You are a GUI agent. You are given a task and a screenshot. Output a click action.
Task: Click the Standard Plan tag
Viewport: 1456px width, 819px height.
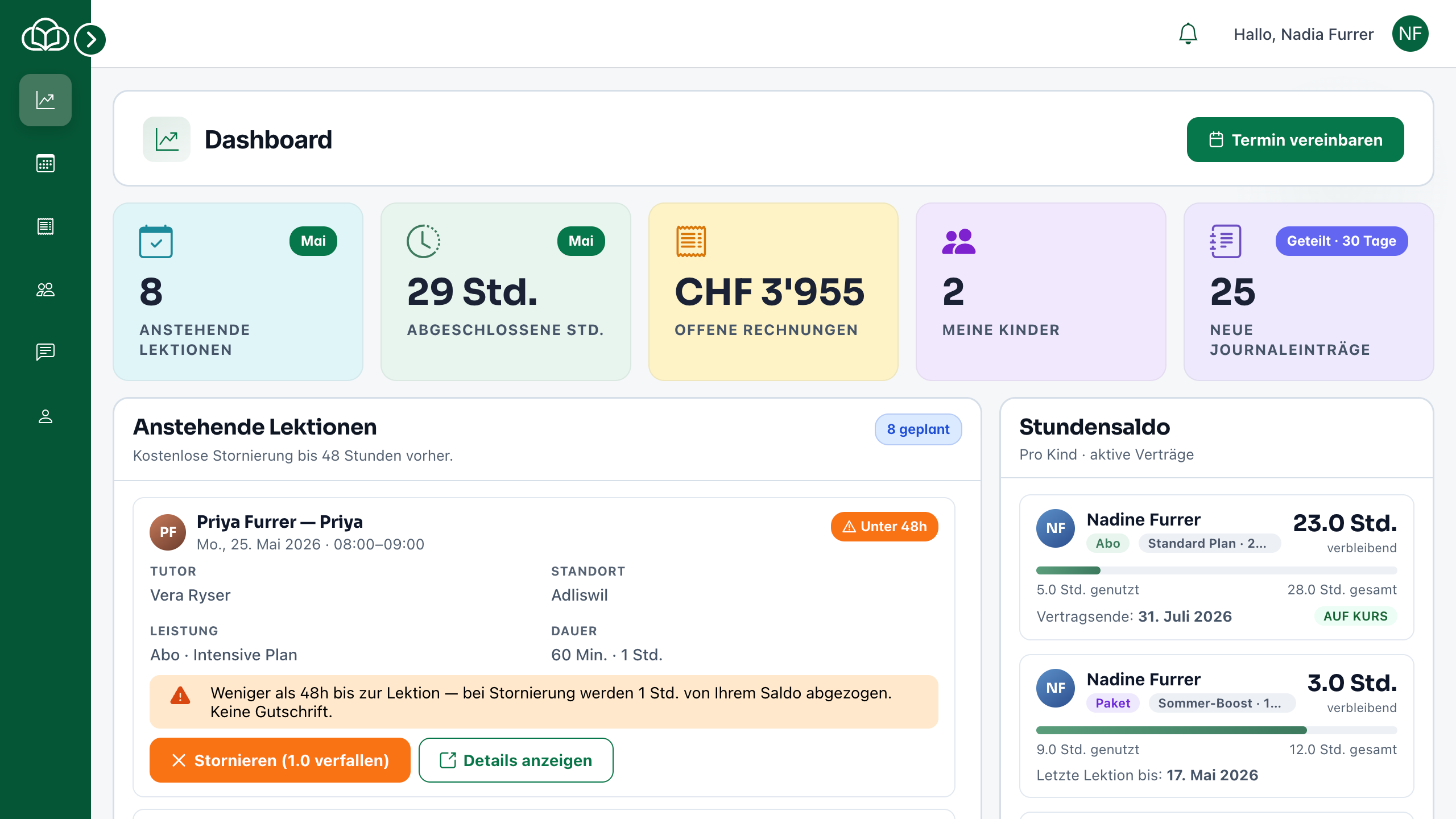point(1209,544)
